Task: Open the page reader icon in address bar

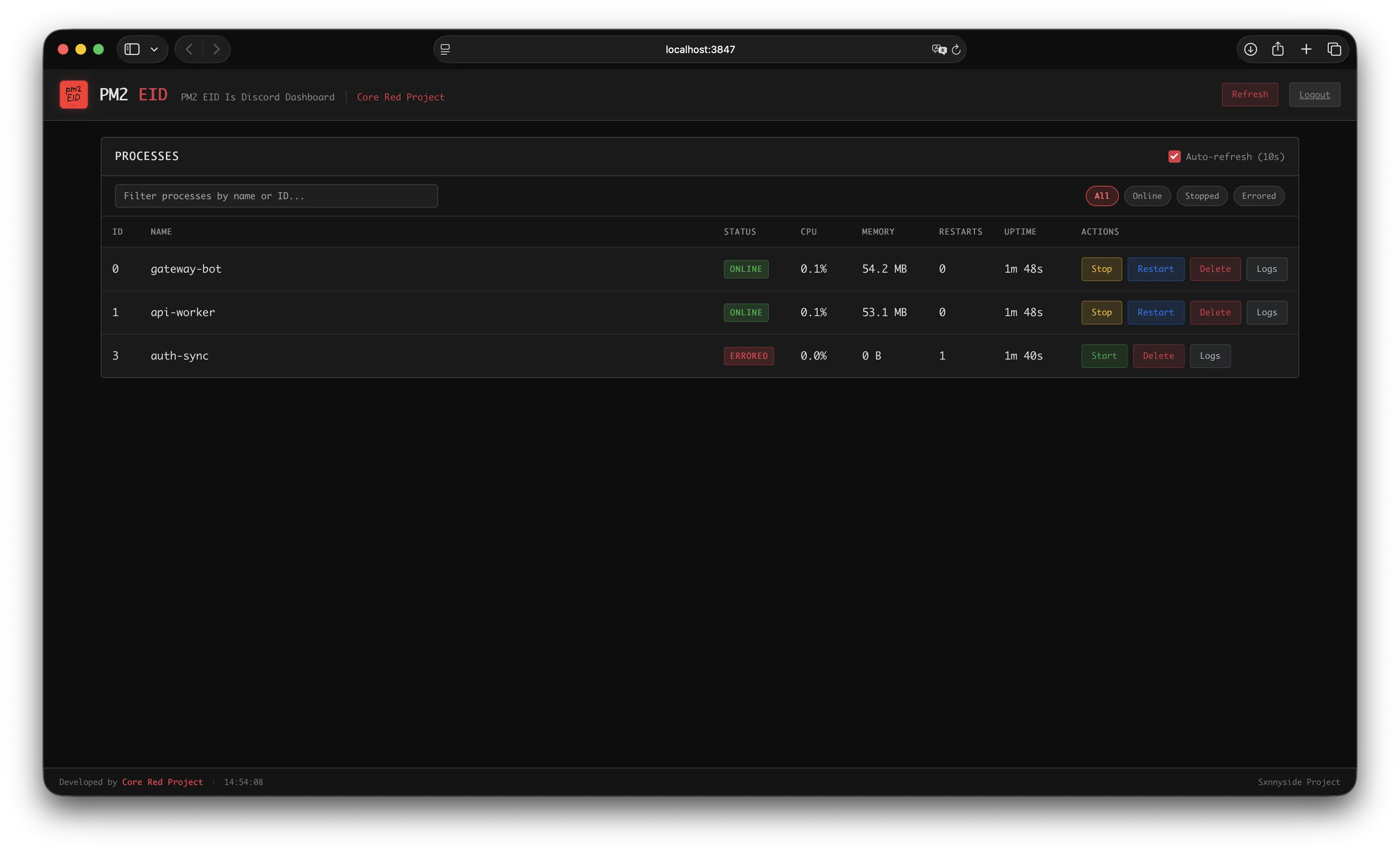Action: click(x=445, y=50)
